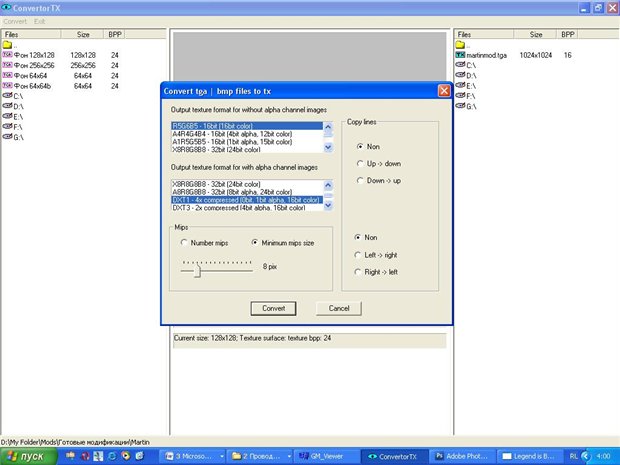
Task: Open drive C:\ icon in left panel
Action: 7,95
